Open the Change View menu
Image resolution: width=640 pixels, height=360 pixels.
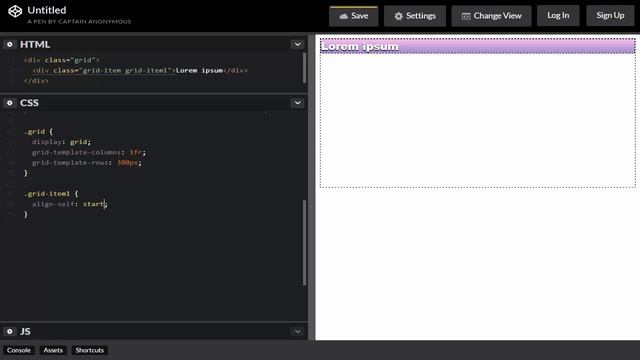(491, 16)
